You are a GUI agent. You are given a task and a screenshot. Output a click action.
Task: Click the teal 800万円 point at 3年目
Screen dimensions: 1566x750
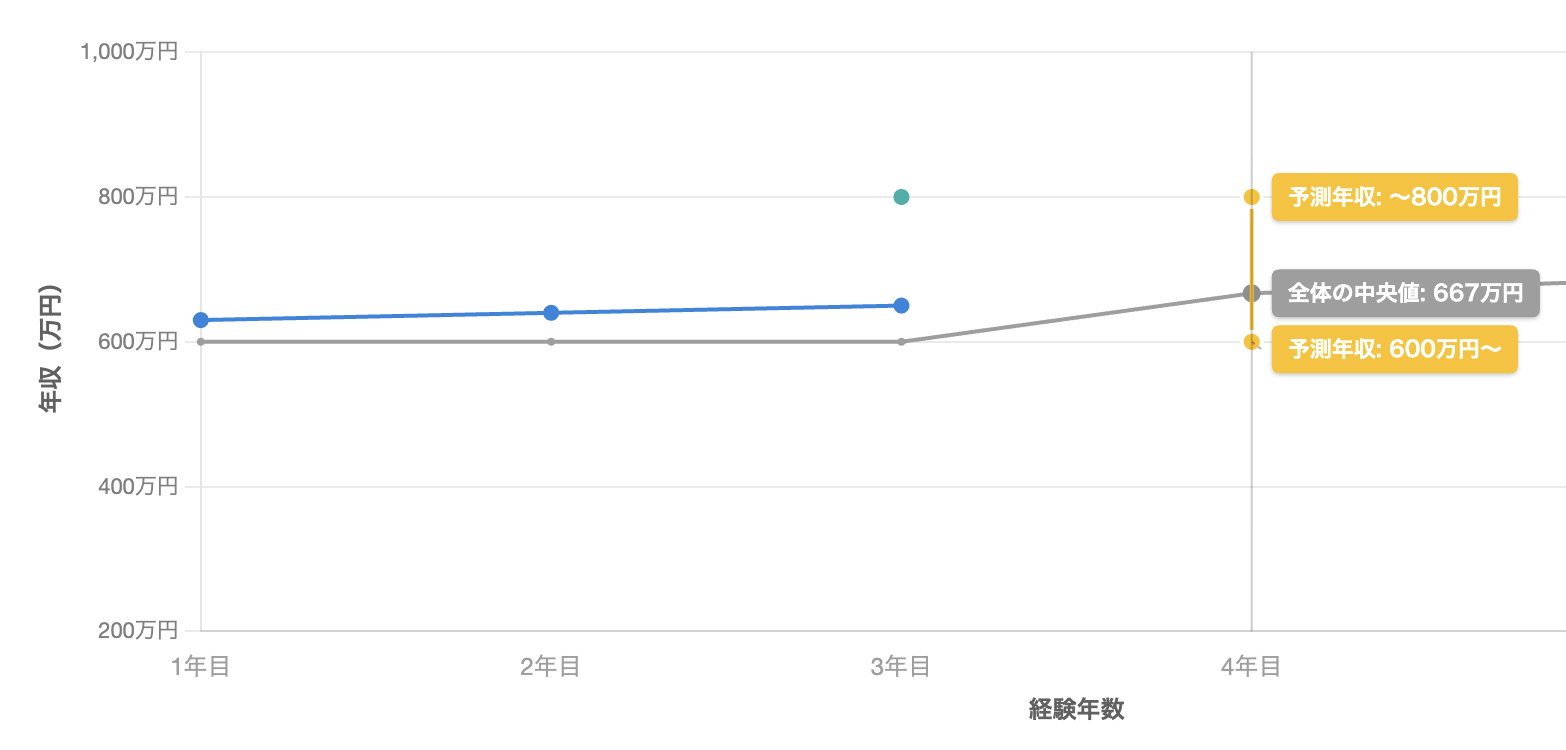901,197
